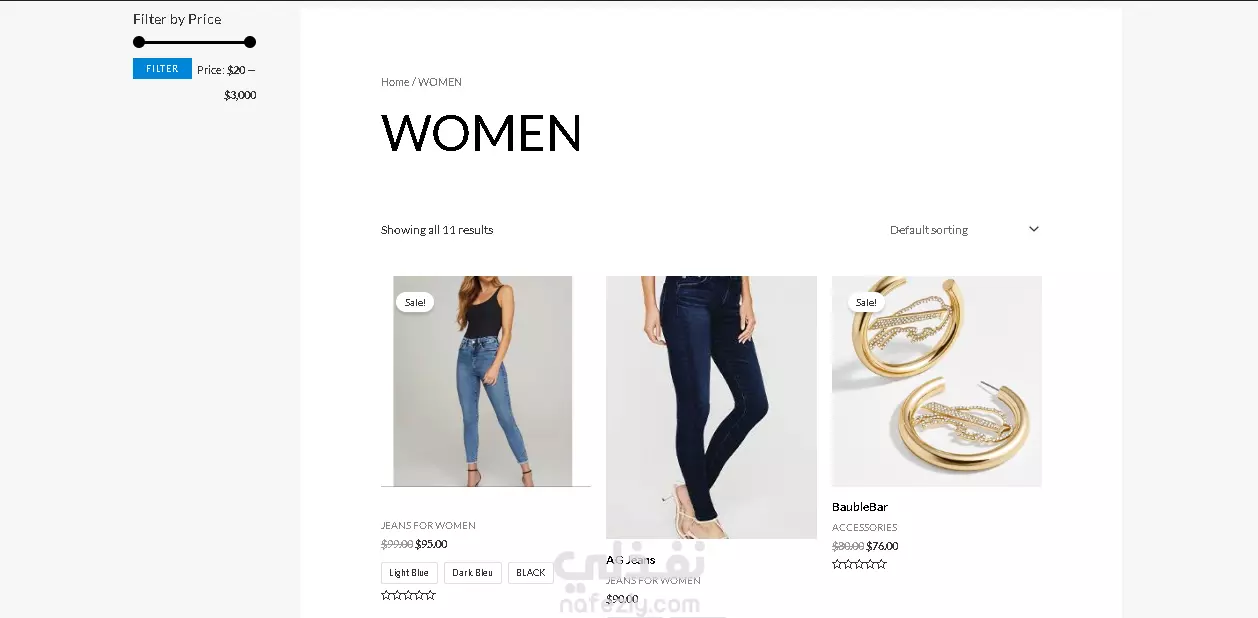Click the Sale! badge on blue jeans
1258x618 pixels.
(x=415, y=302)
